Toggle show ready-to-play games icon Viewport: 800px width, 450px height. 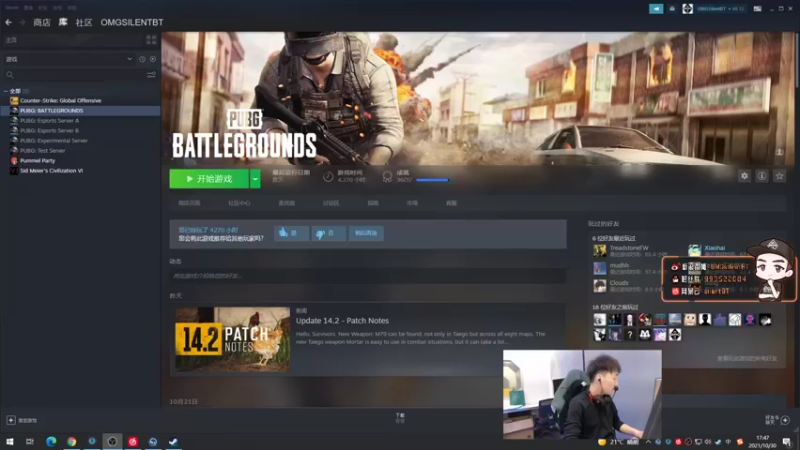point(153,59)
